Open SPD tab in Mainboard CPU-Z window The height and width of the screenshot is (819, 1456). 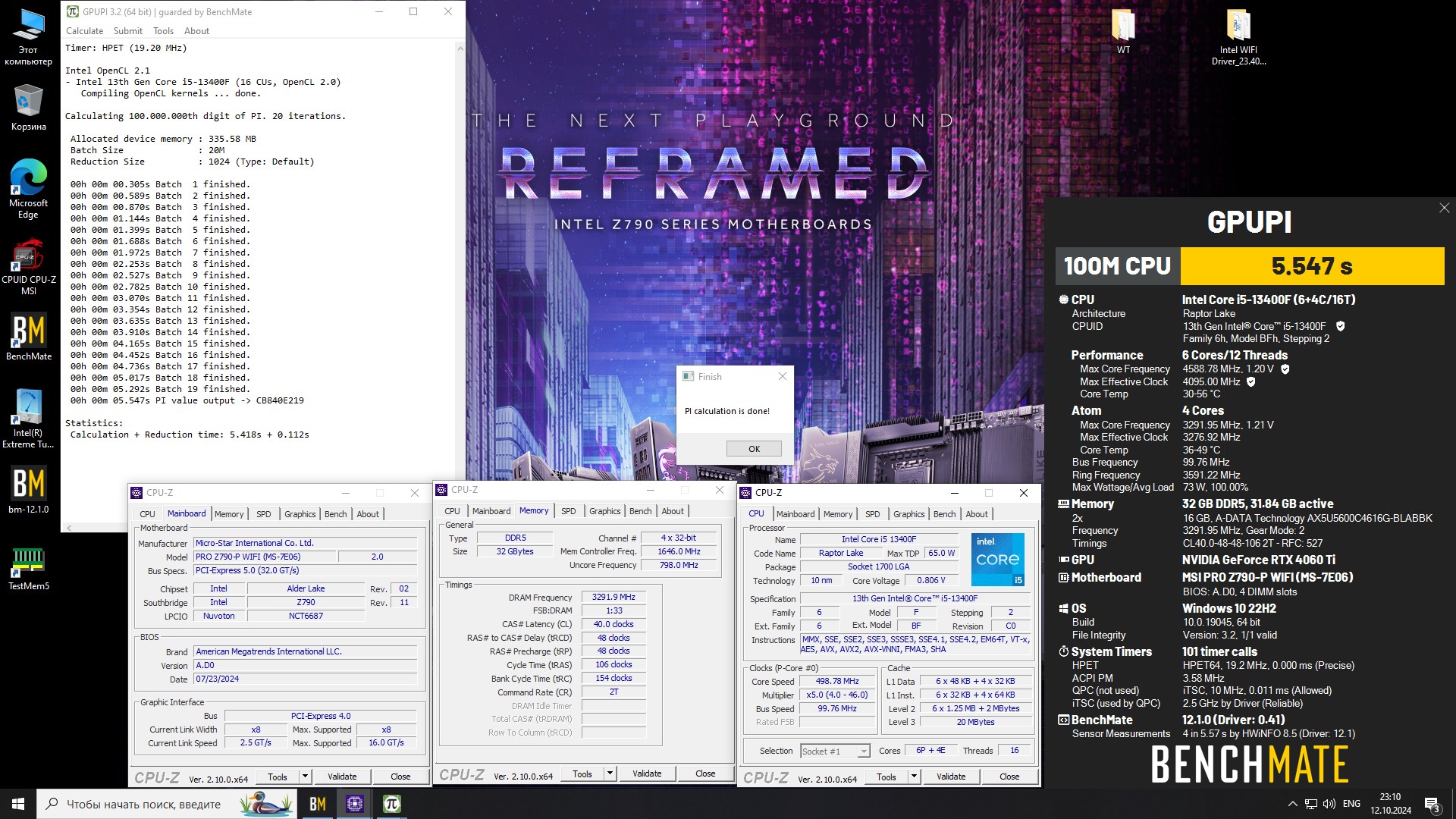pos(263,514)
